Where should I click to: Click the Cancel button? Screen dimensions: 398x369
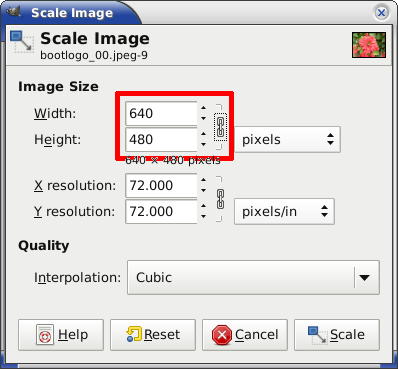[245, 335]
